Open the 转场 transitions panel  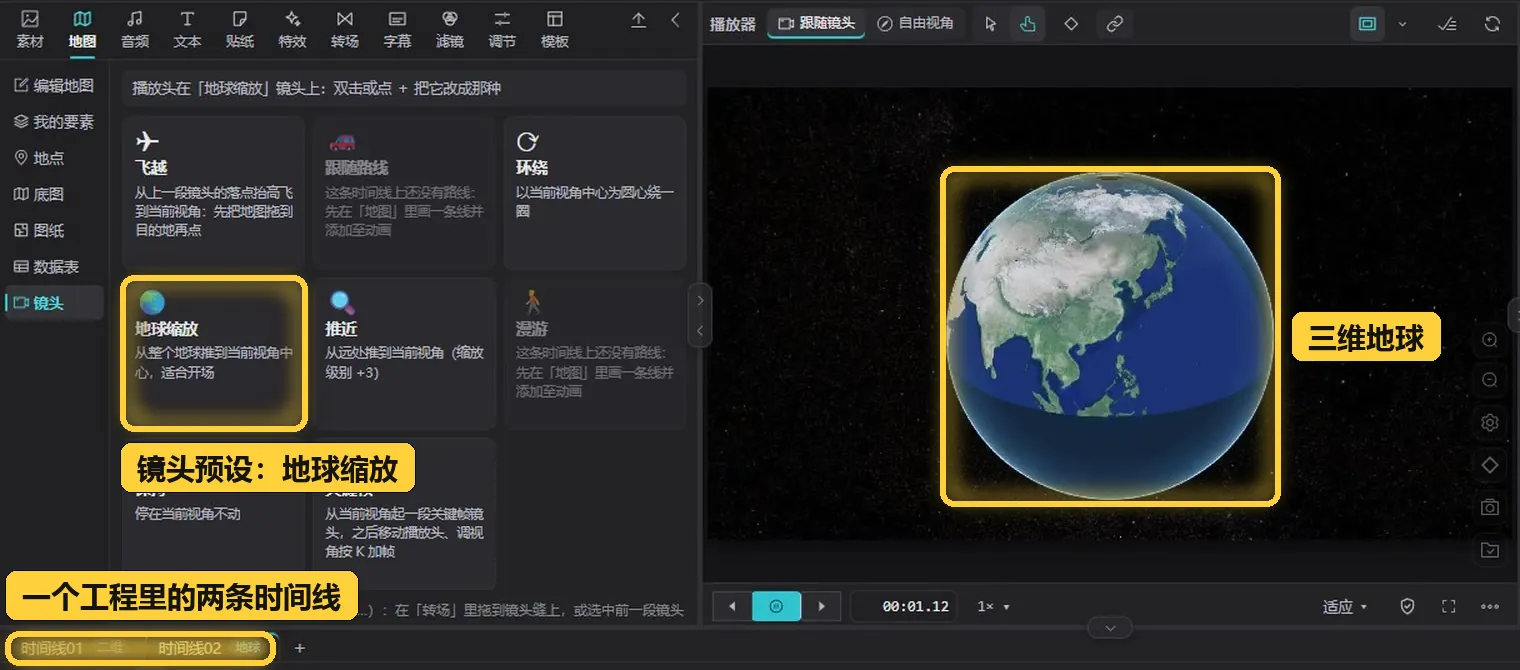pos(345,29)
